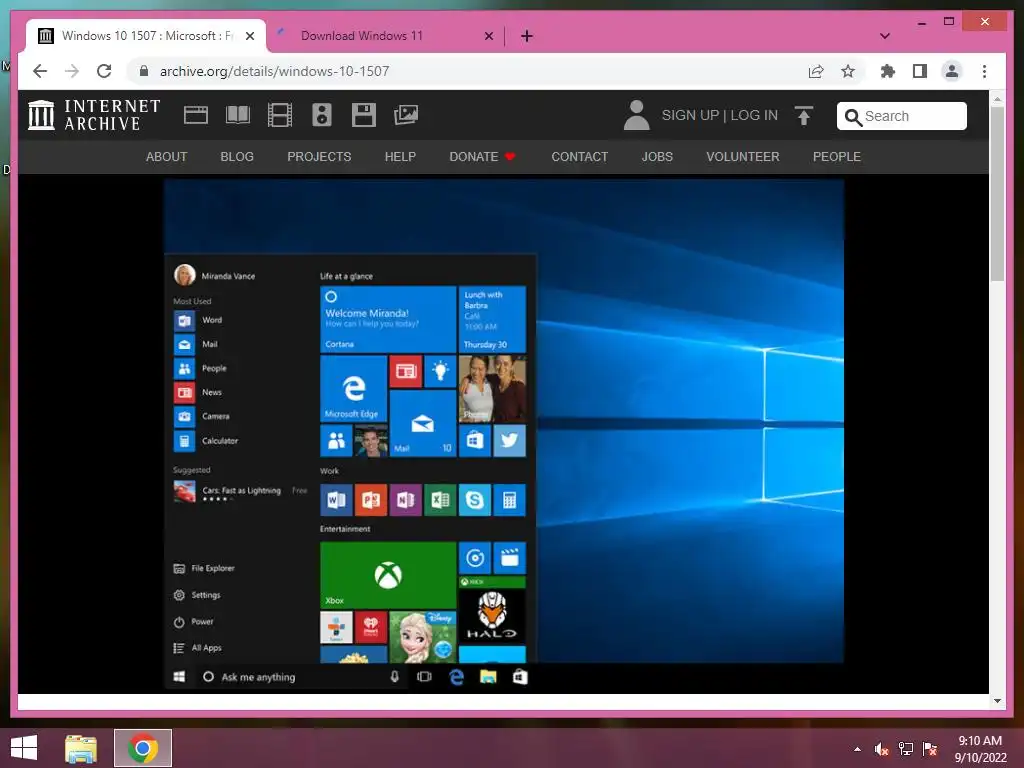Open the Audio speaker icon
The height and width of the screenshot is (768, 1024).
coord(322,115)
